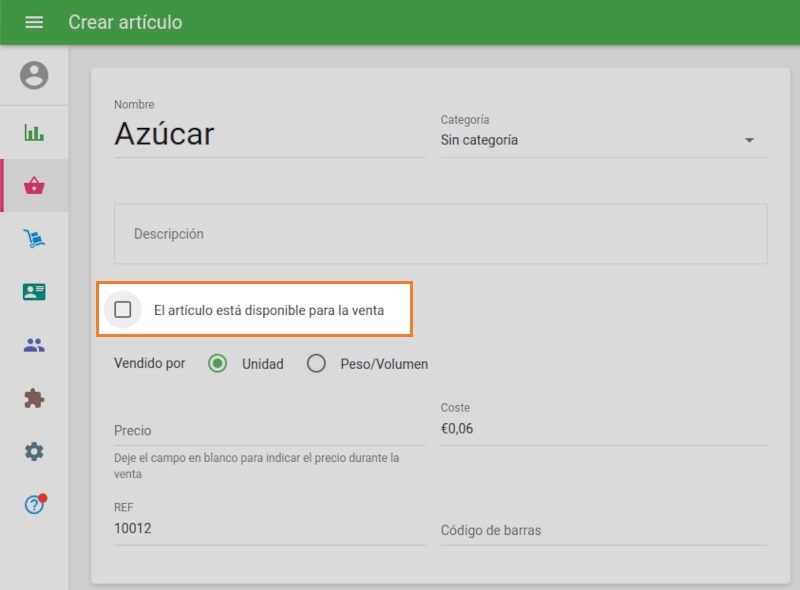The width and height of the screenshot is (800, 590).
Task: Open Inventory management cart icon
Action: [x=34, y=238]
